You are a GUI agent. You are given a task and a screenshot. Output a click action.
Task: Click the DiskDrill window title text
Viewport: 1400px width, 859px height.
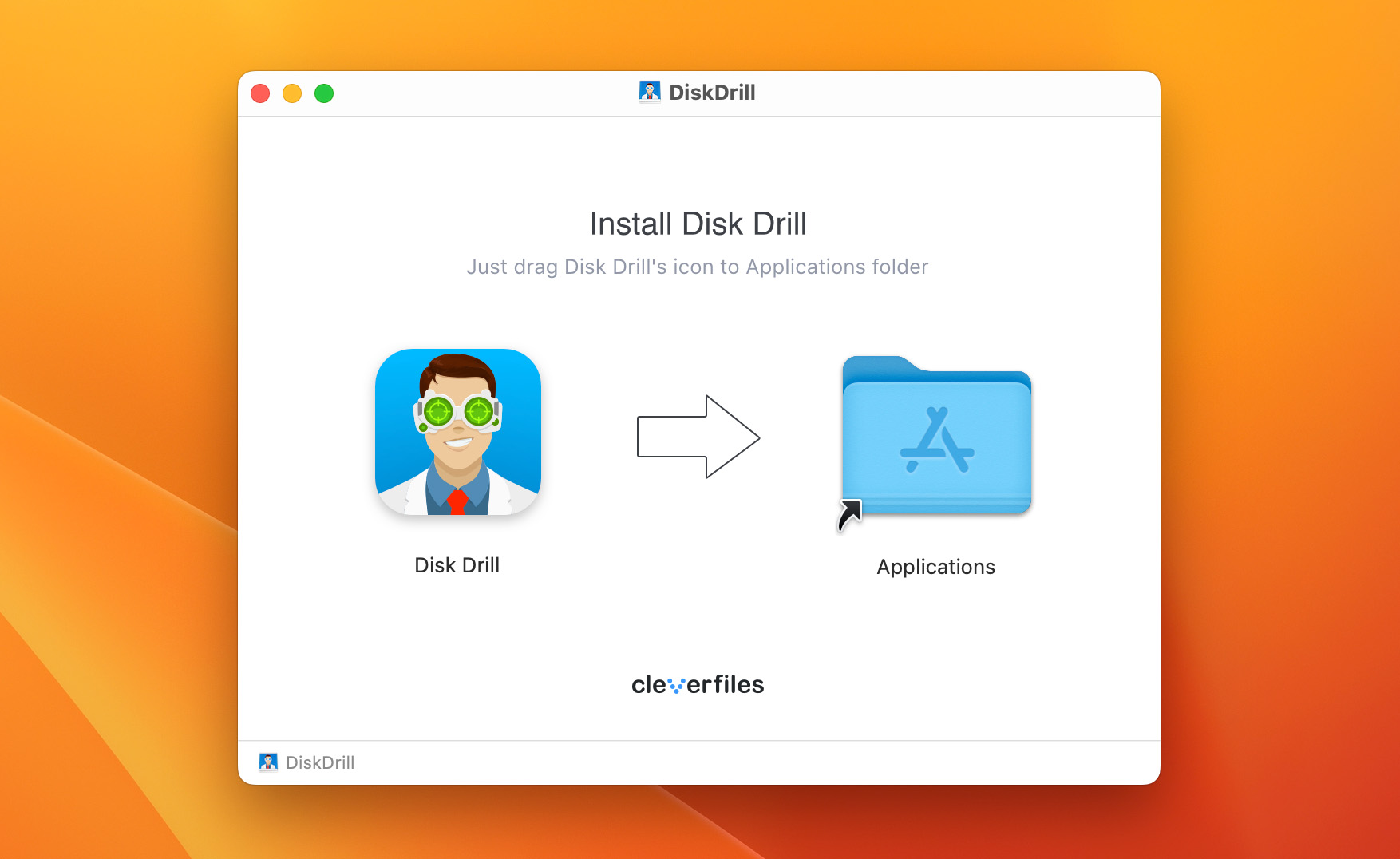pyautogui.click(x=712, y=93)
